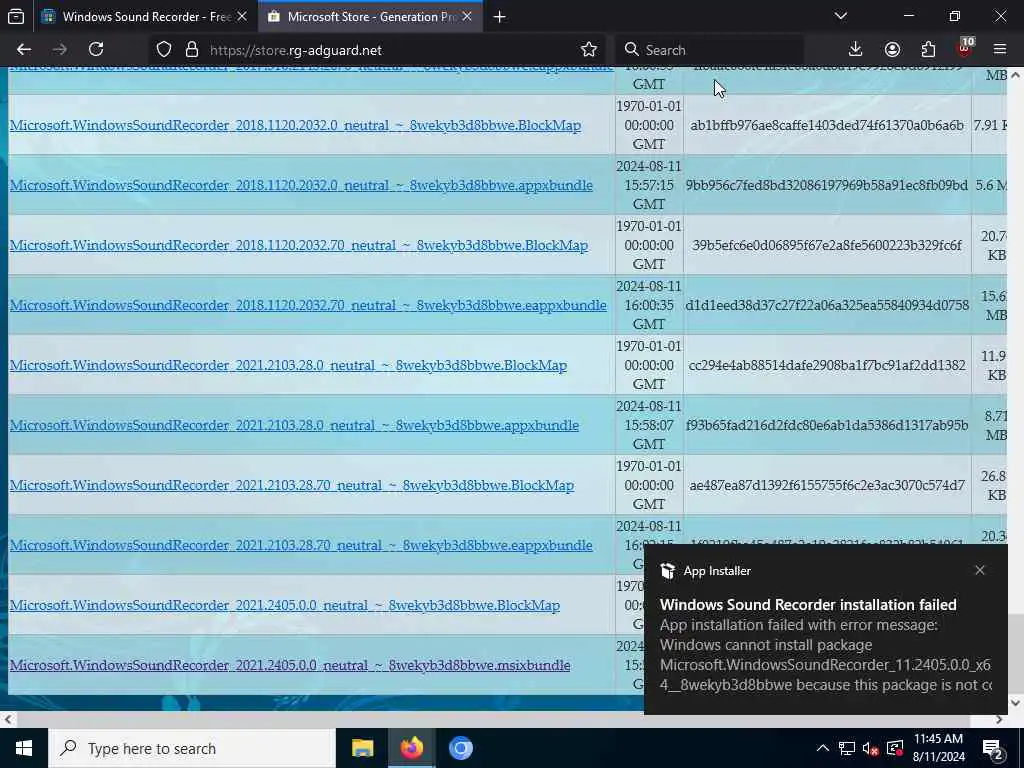Download 2021.2103.28.70 eappxbundle file
Viewport: 1024px width, 768px height.
(301, 546)
